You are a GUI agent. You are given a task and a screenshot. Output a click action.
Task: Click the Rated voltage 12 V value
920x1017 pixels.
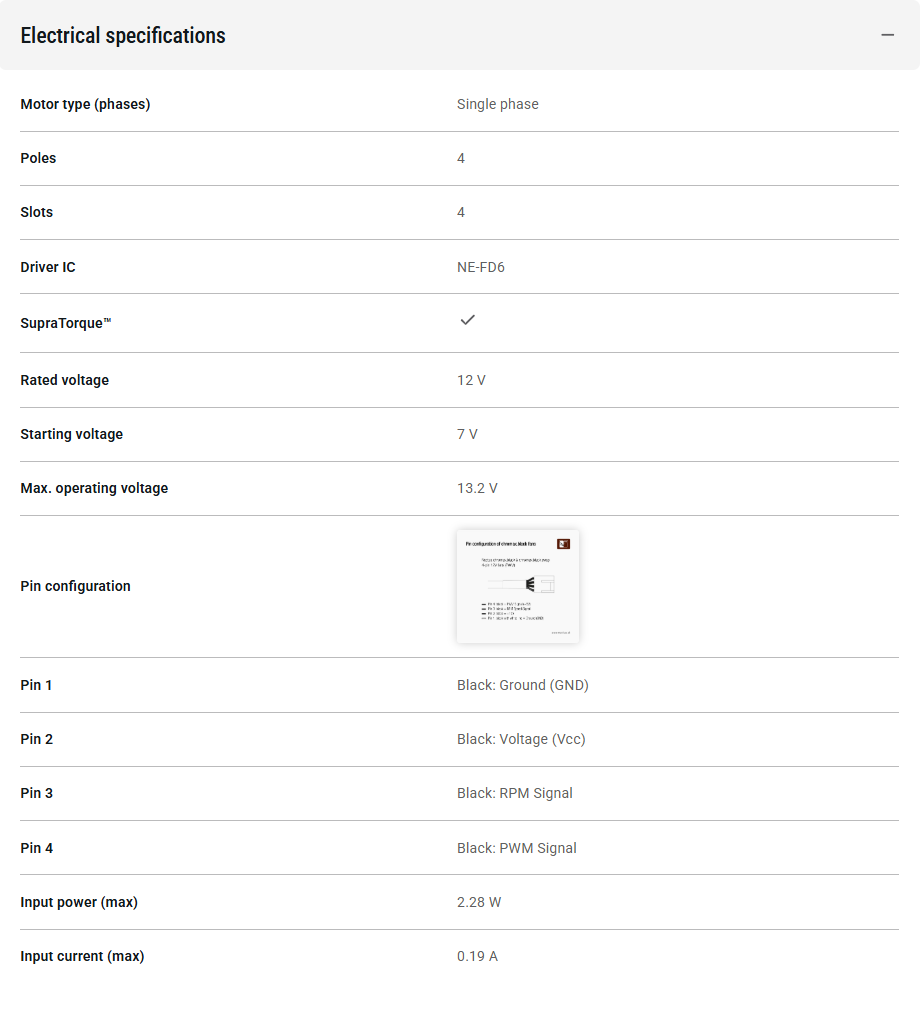tap(471, 380)
